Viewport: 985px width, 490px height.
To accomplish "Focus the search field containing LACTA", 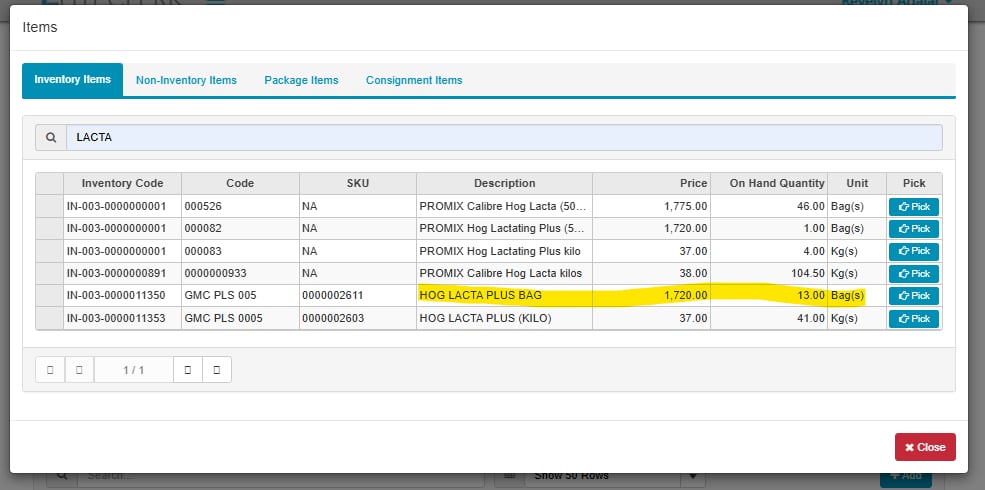I will pos(504,138).
